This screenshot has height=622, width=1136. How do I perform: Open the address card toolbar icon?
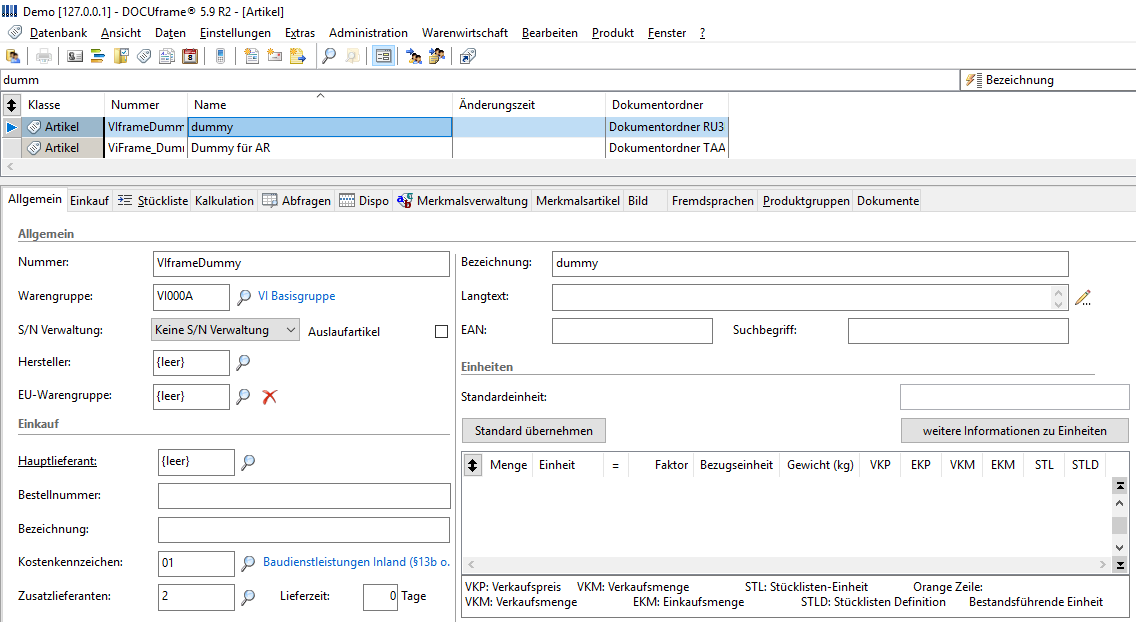point(75,56)
